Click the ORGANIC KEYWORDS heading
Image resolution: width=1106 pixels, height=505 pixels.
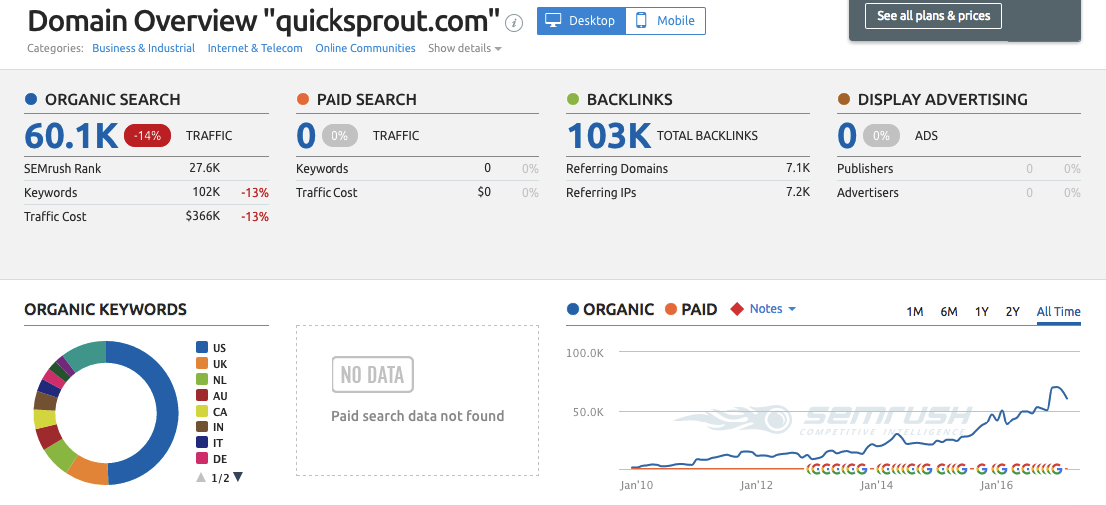(105, 309)
